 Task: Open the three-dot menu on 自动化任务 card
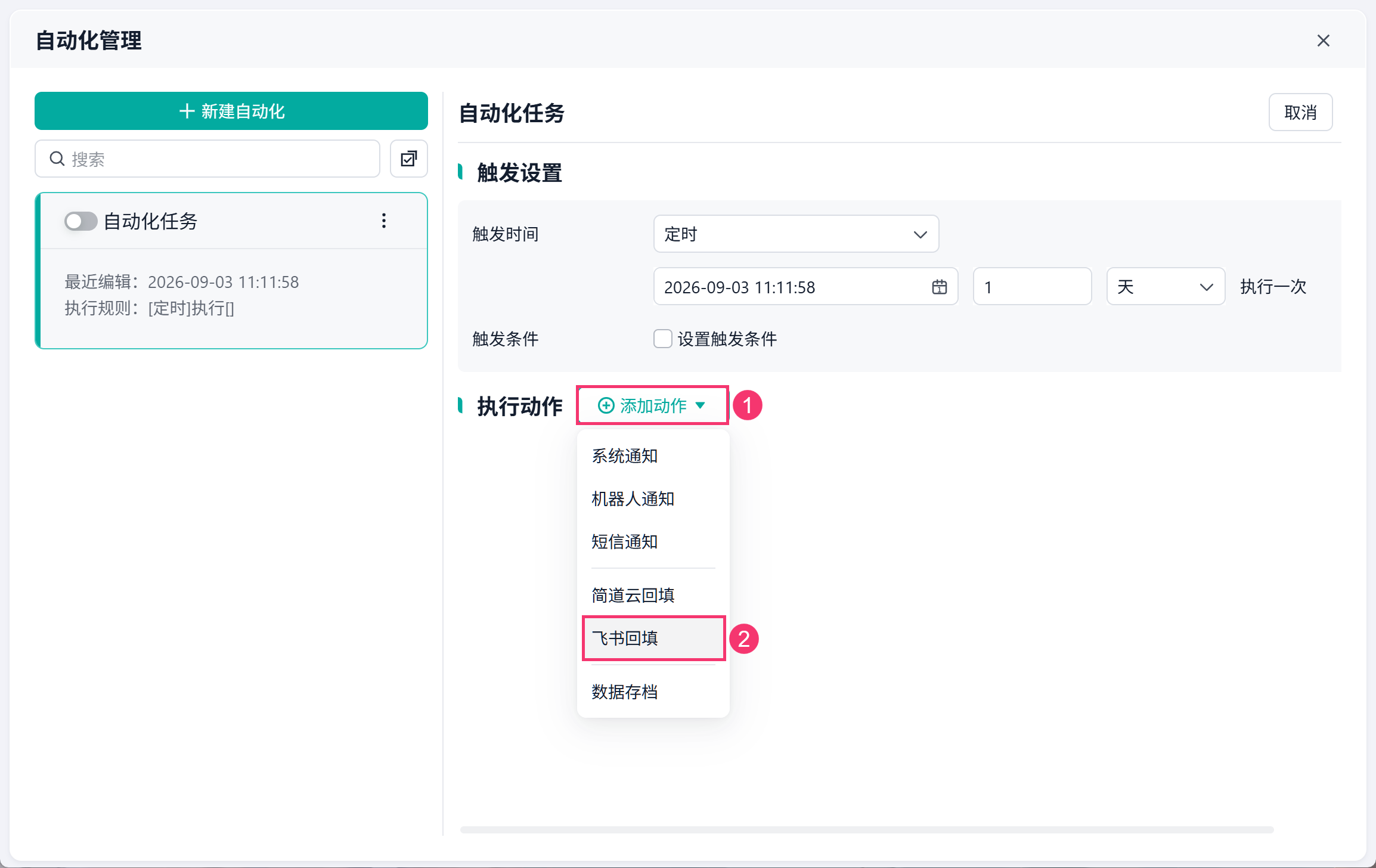point(384,221)
